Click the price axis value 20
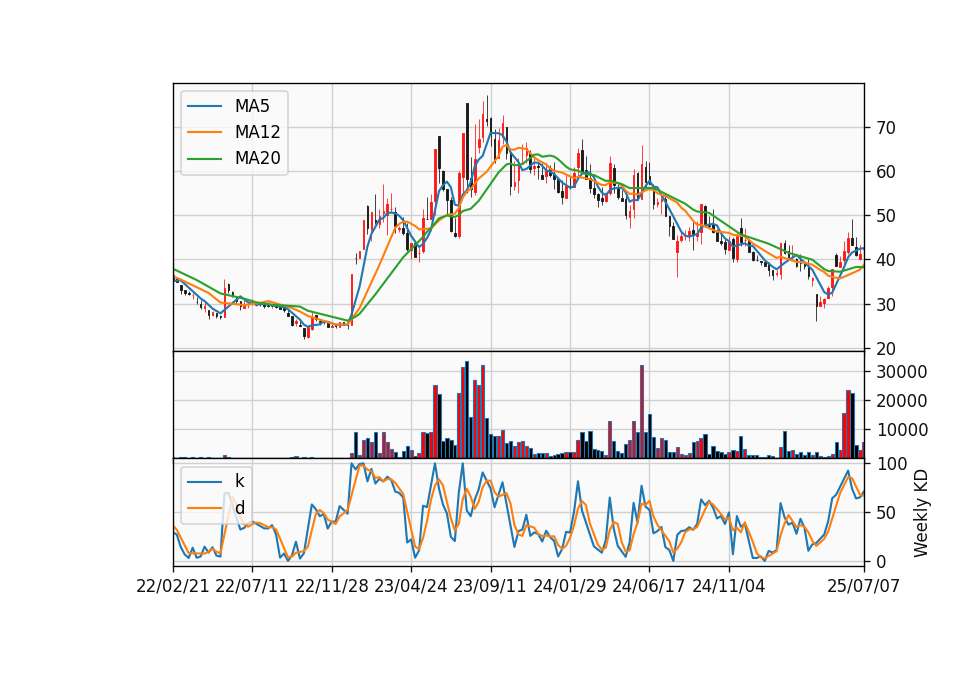Viewport: 960px width, 690px height. [x=887, y=349]
